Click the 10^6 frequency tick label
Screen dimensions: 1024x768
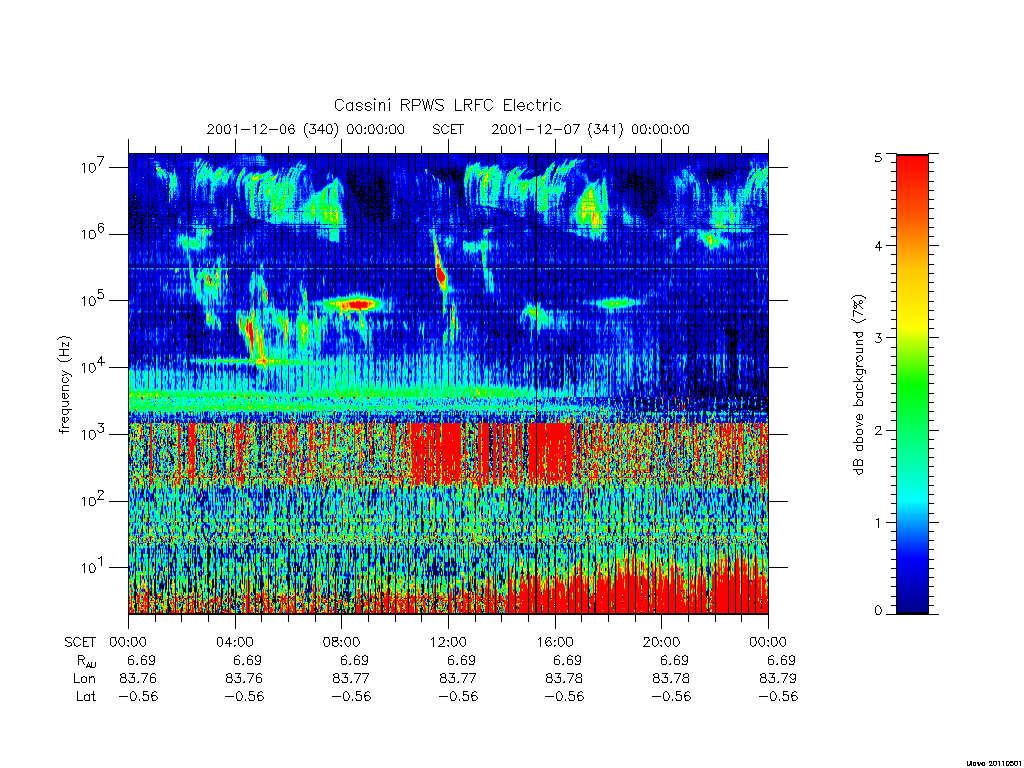(x=94, y=234)
